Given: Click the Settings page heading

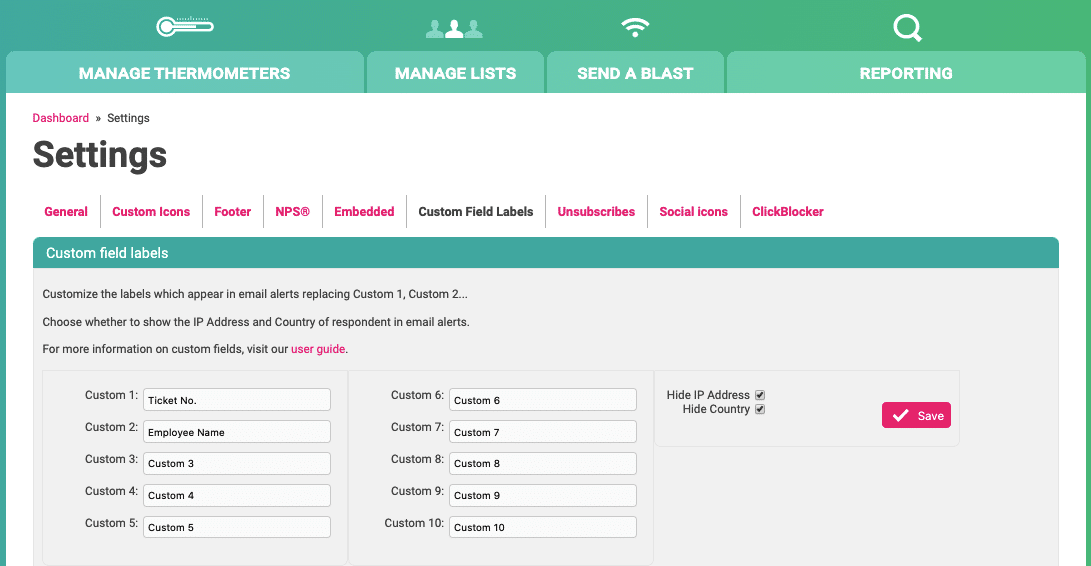Looking at the screenshot, I should [99, 155].
